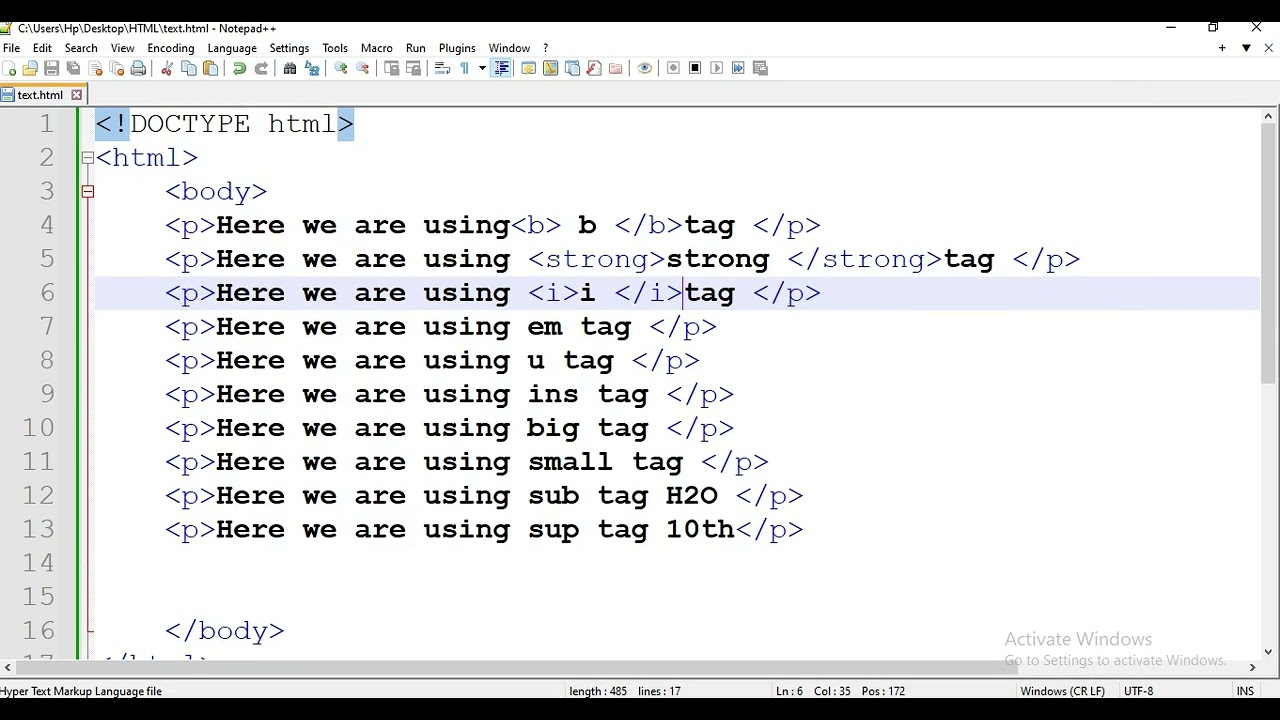Open the Language menu

point(232,48)
